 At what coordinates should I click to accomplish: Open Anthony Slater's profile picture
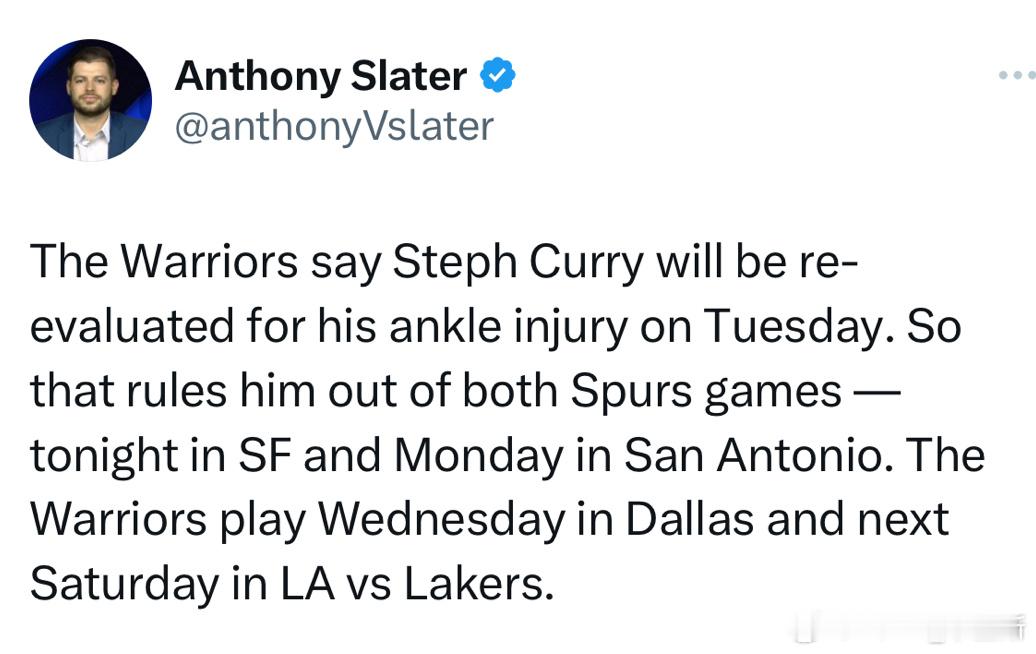90,100
